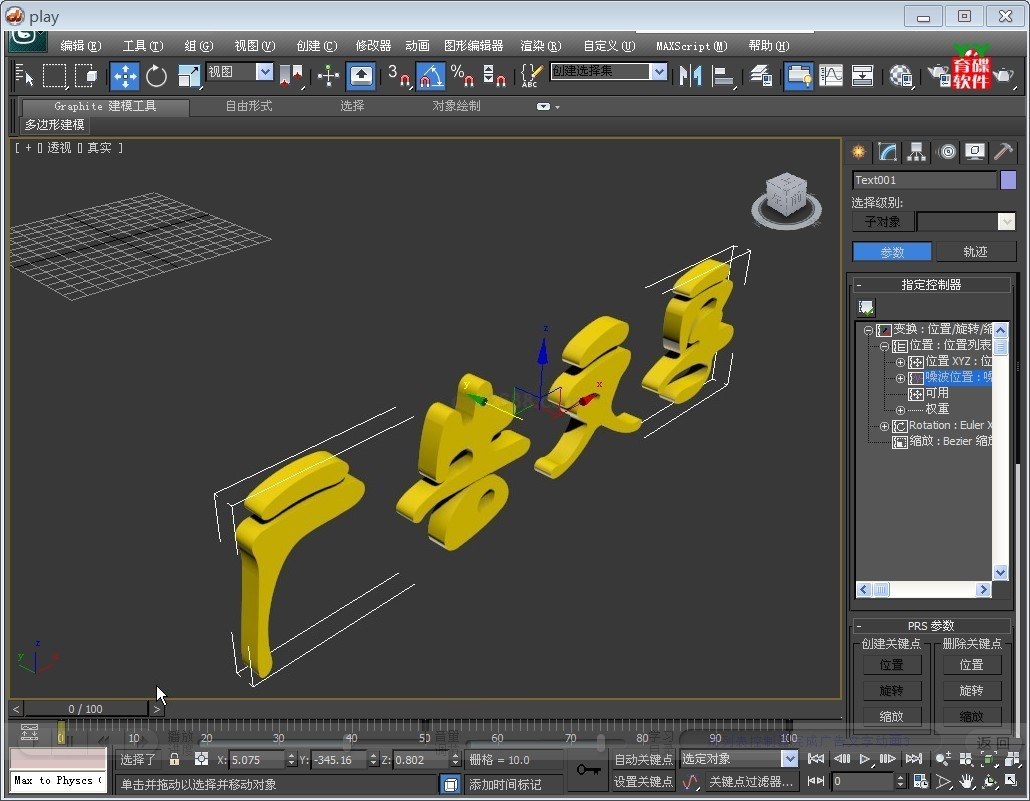Open the Curve Editor from the toolbar
1030x801 pixels.
pyautogui.click(x=831, y=76)
